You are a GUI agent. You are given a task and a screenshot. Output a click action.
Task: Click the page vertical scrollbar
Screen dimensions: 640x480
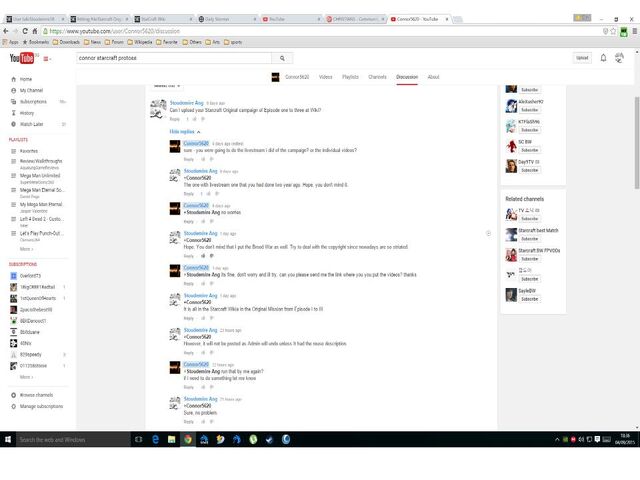(637, 142)
